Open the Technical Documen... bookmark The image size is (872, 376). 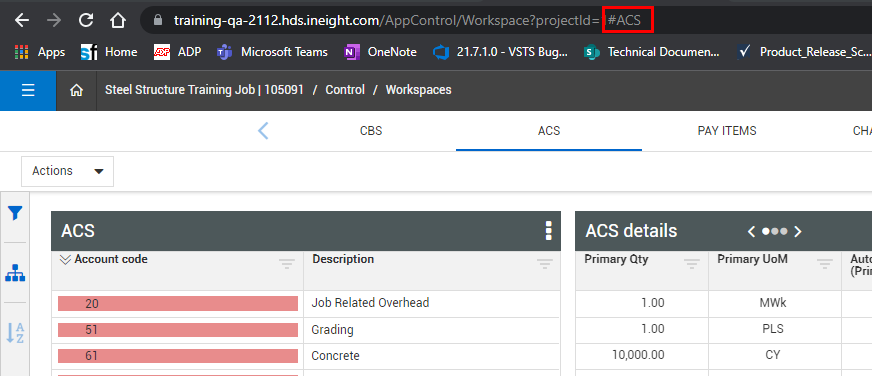652,52
